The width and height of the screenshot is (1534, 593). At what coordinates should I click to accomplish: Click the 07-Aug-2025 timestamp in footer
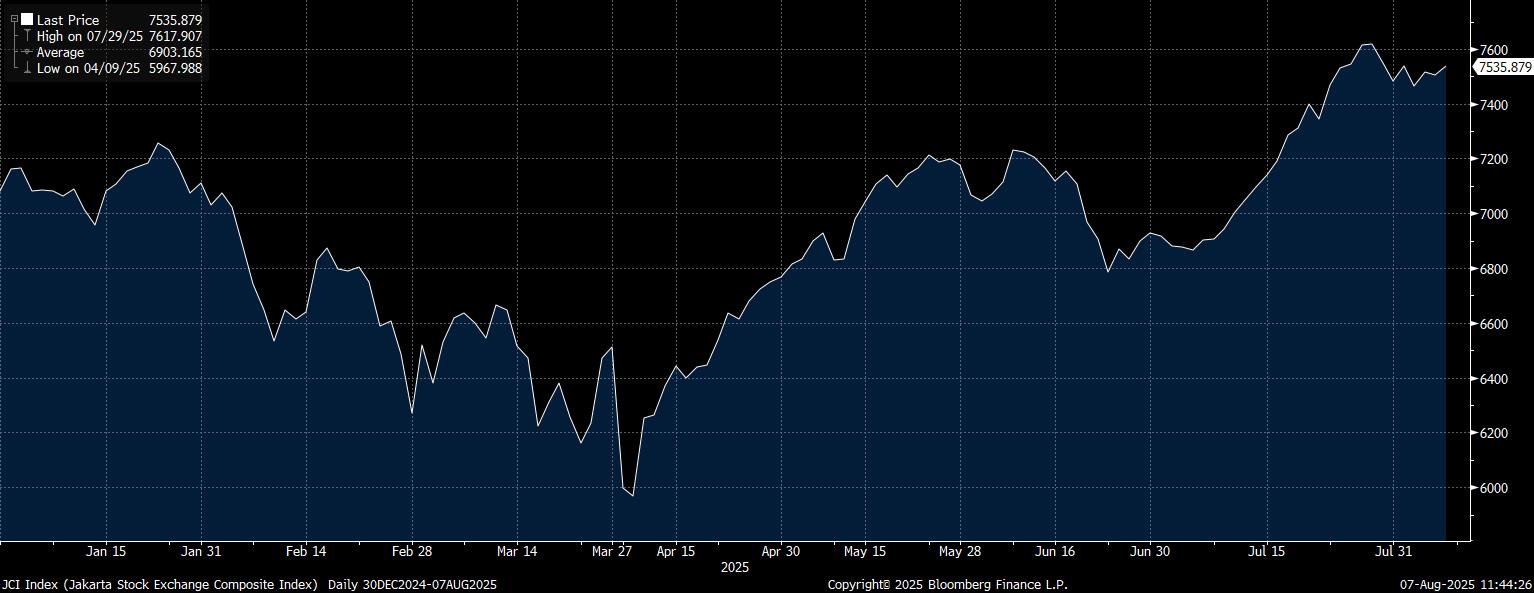(1467, 584)
